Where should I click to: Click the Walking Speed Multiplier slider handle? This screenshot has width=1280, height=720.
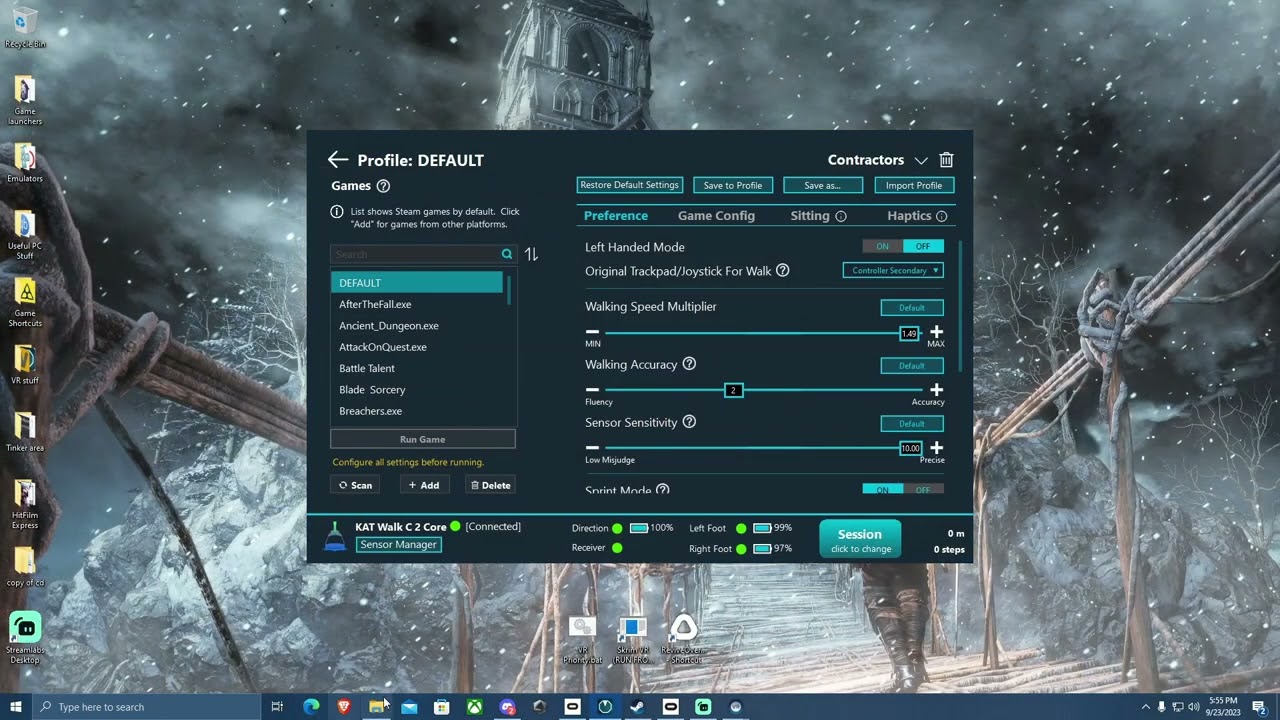coord(909,333)
